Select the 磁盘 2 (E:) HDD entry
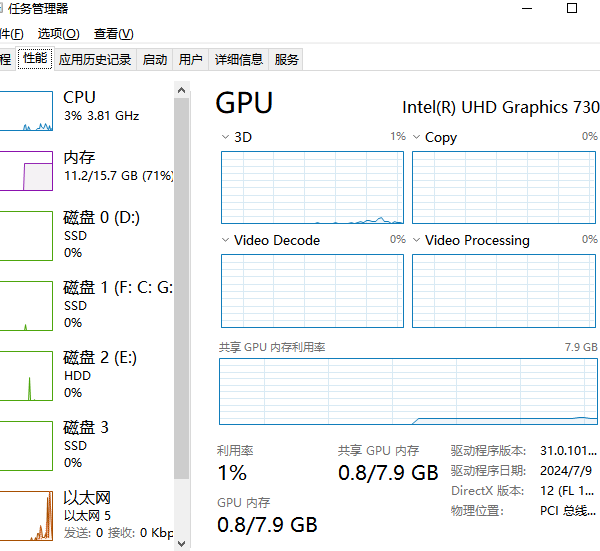 86,375
